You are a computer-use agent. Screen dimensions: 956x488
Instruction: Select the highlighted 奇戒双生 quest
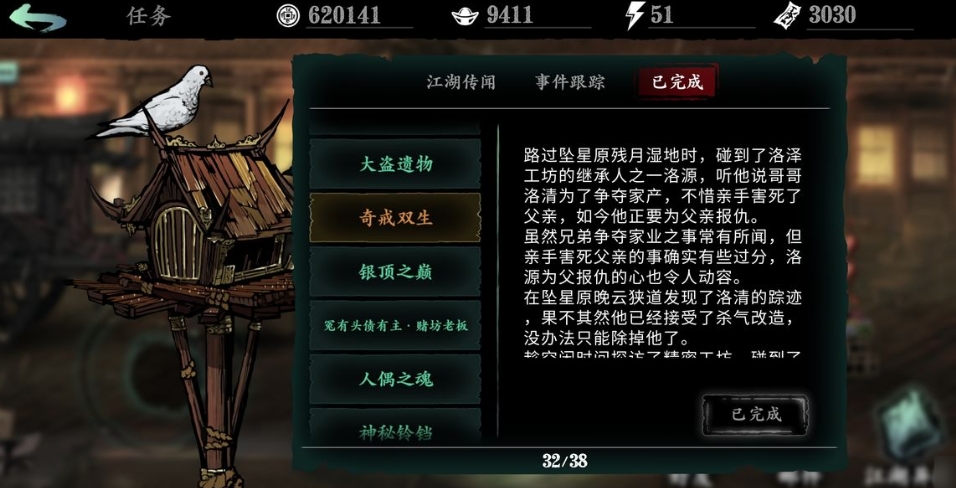click(395, 218)
